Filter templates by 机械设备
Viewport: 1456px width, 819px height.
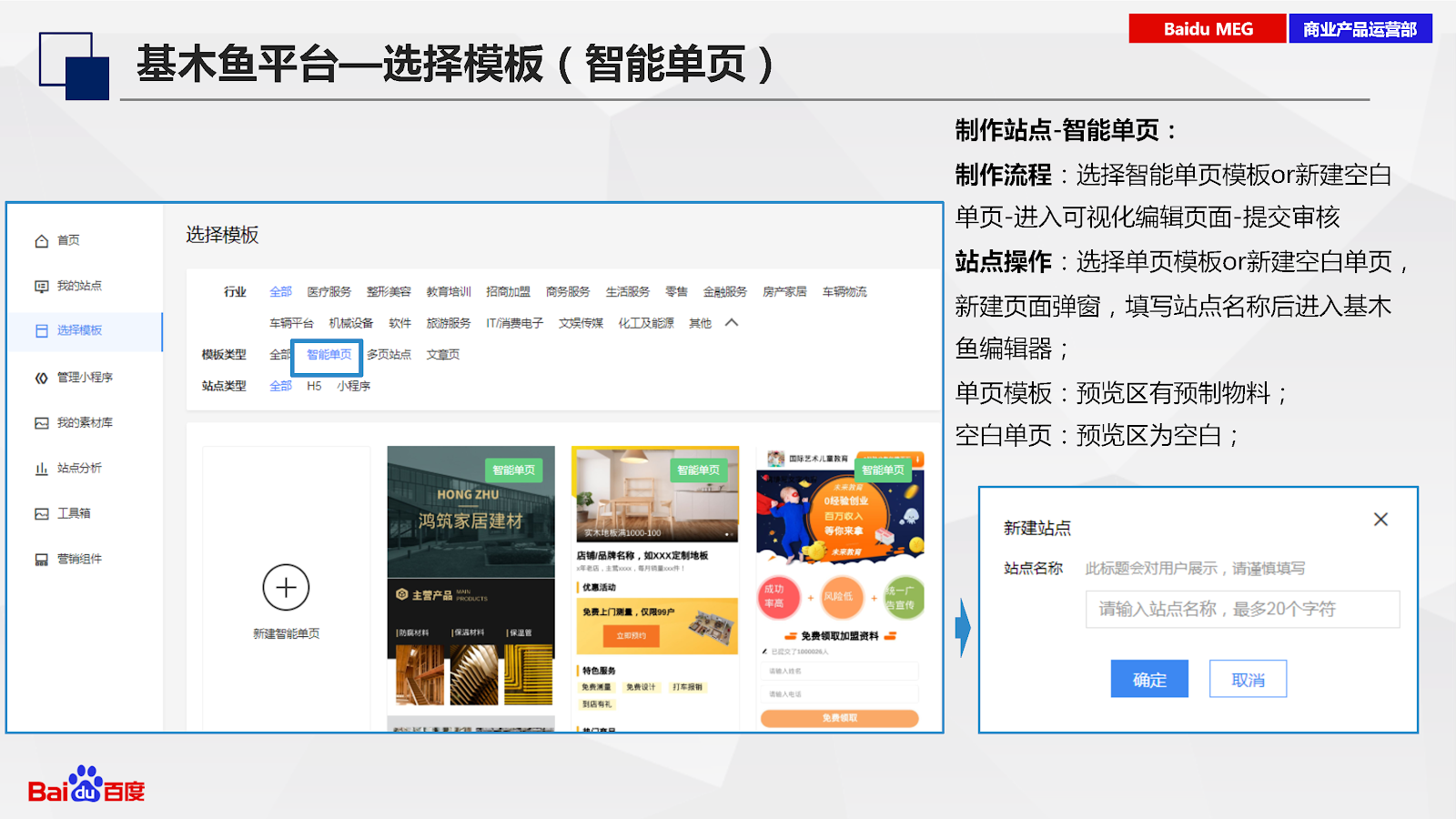point(351,323)
